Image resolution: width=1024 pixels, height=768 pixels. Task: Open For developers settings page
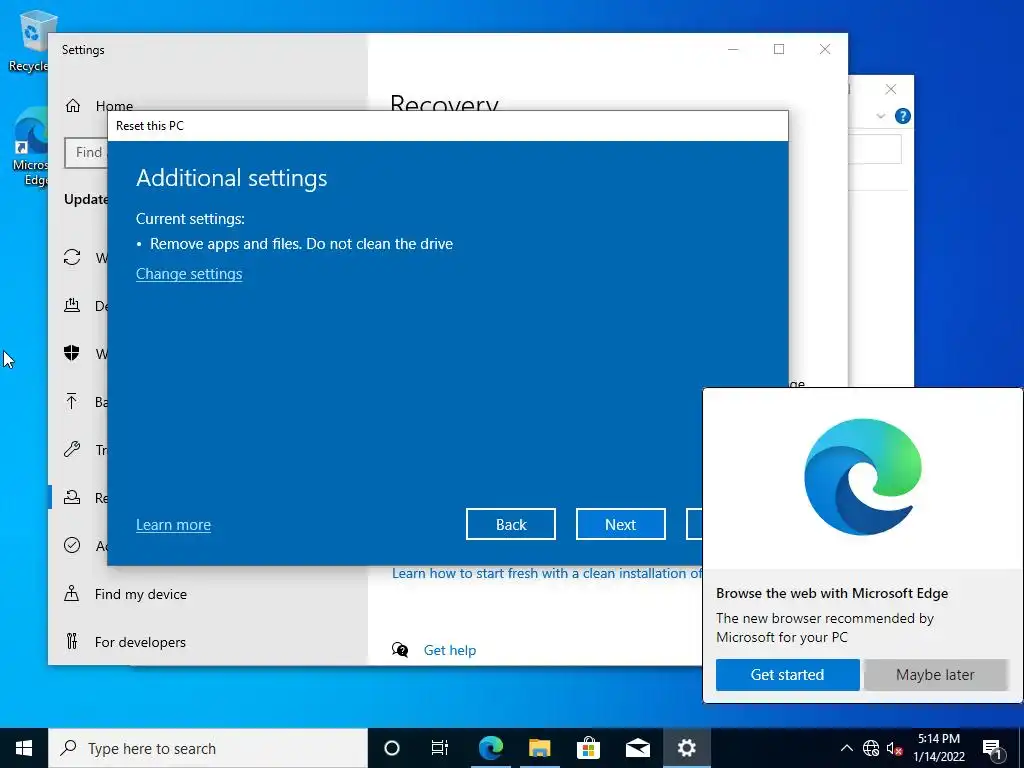pyautogui.click(x=140, y=642)
